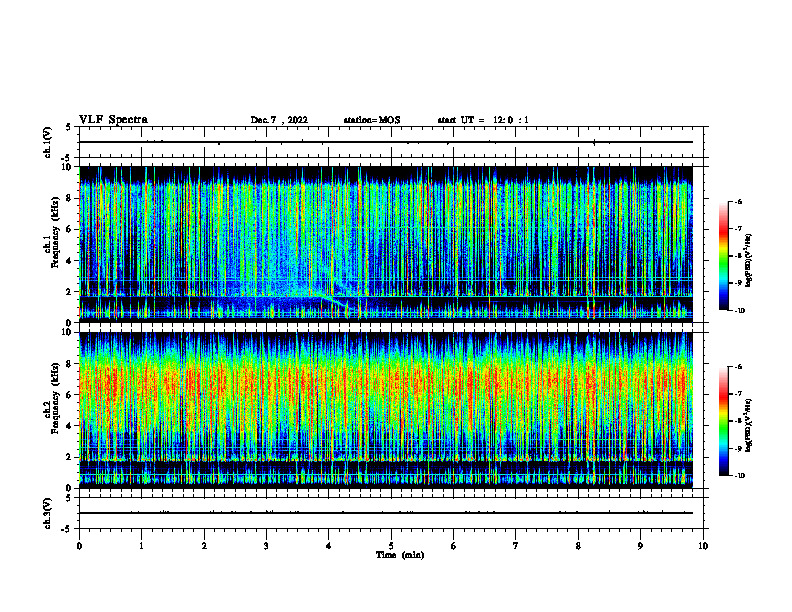792x612 pixels.
Task: Click the "VLF Spectra" plot title
Action: pyautogui.click(x=113, y=120)
